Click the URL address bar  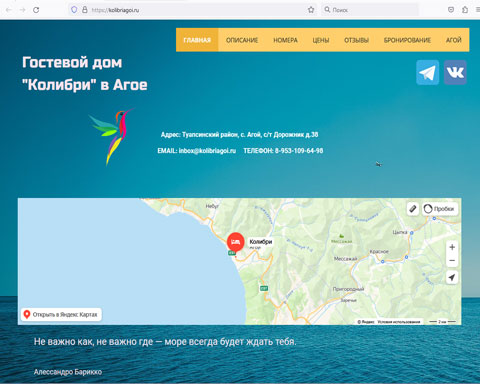coord(193,10)
